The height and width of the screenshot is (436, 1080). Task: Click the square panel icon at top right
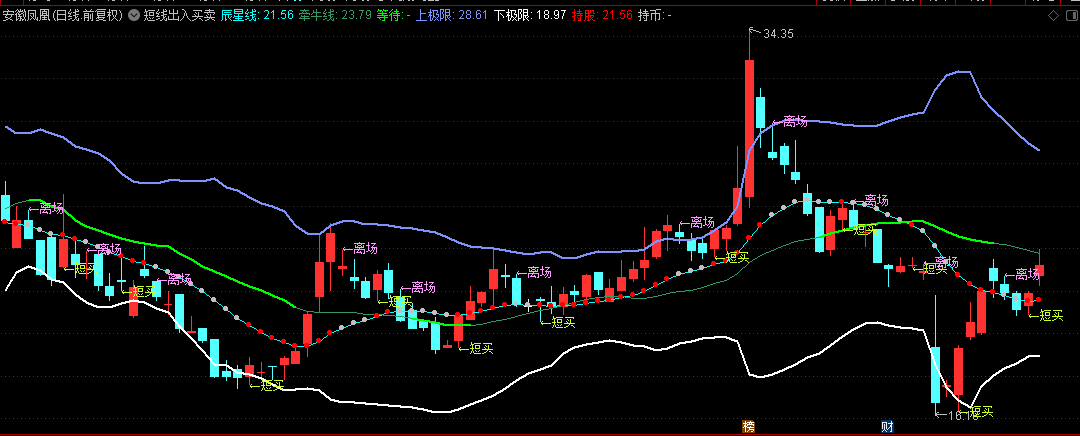pyautogui.click(x=1070, y=15)
